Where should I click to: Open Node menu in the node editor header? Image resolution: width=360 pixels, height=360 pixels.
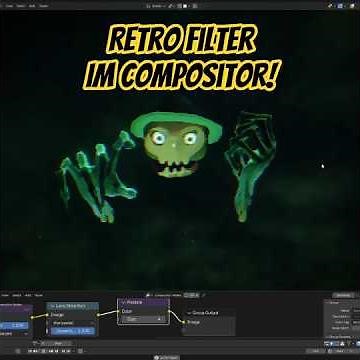coord(39,295)
